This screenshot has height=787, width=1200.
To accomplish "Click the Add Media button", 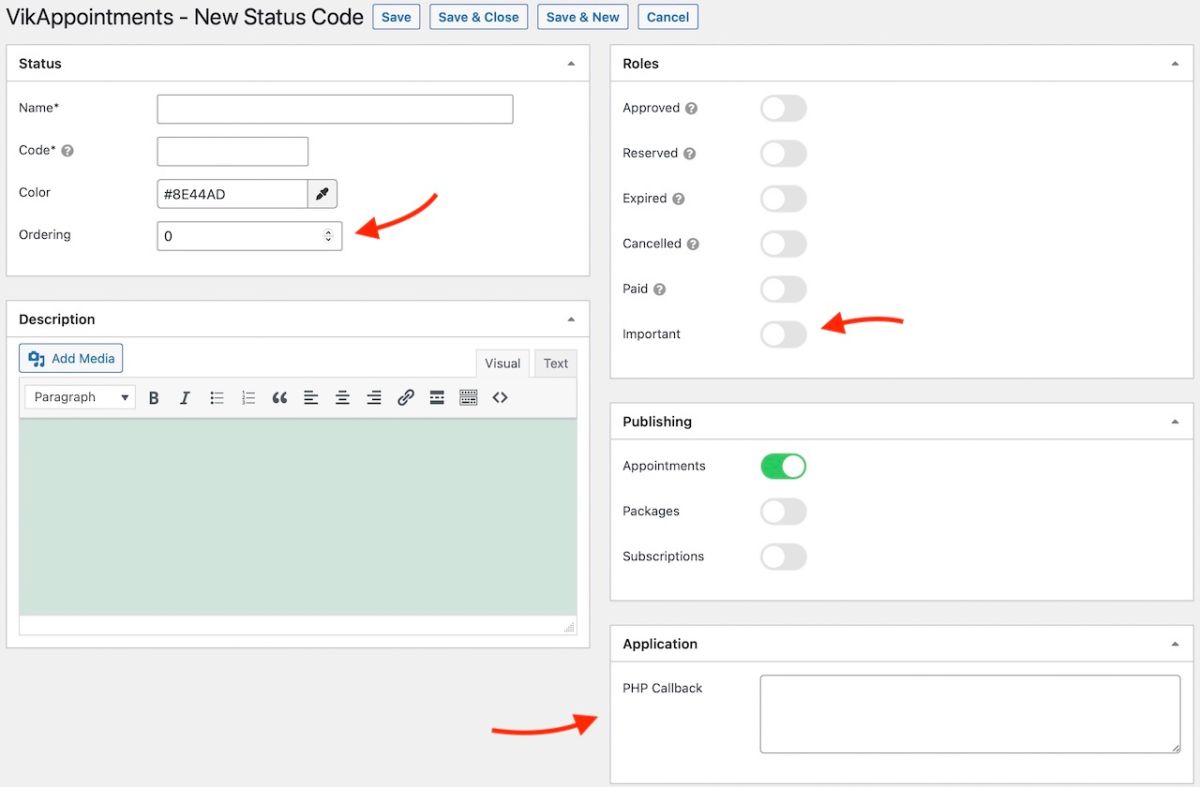I will point(71,358).
